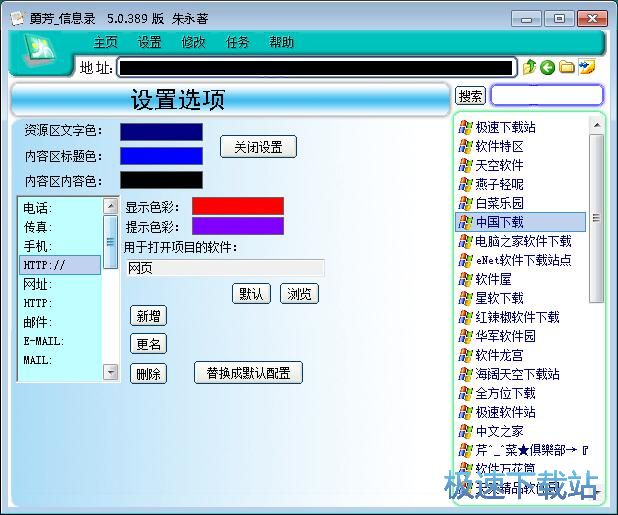Viewport: 618px width, 515px height.
Task: Click the search input field
Action: tap(547, 95)
